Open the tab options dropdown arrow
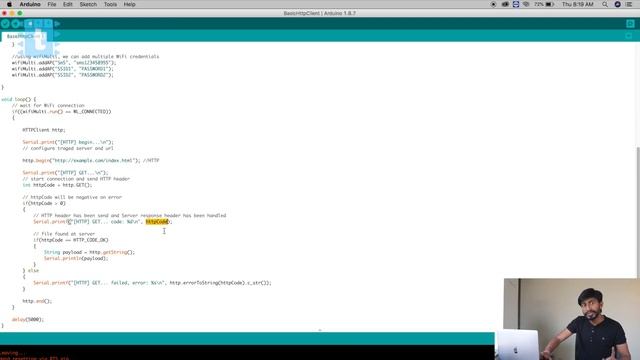Image resolution: width=640 pixels, height=360 pixels. pos(629,36)
